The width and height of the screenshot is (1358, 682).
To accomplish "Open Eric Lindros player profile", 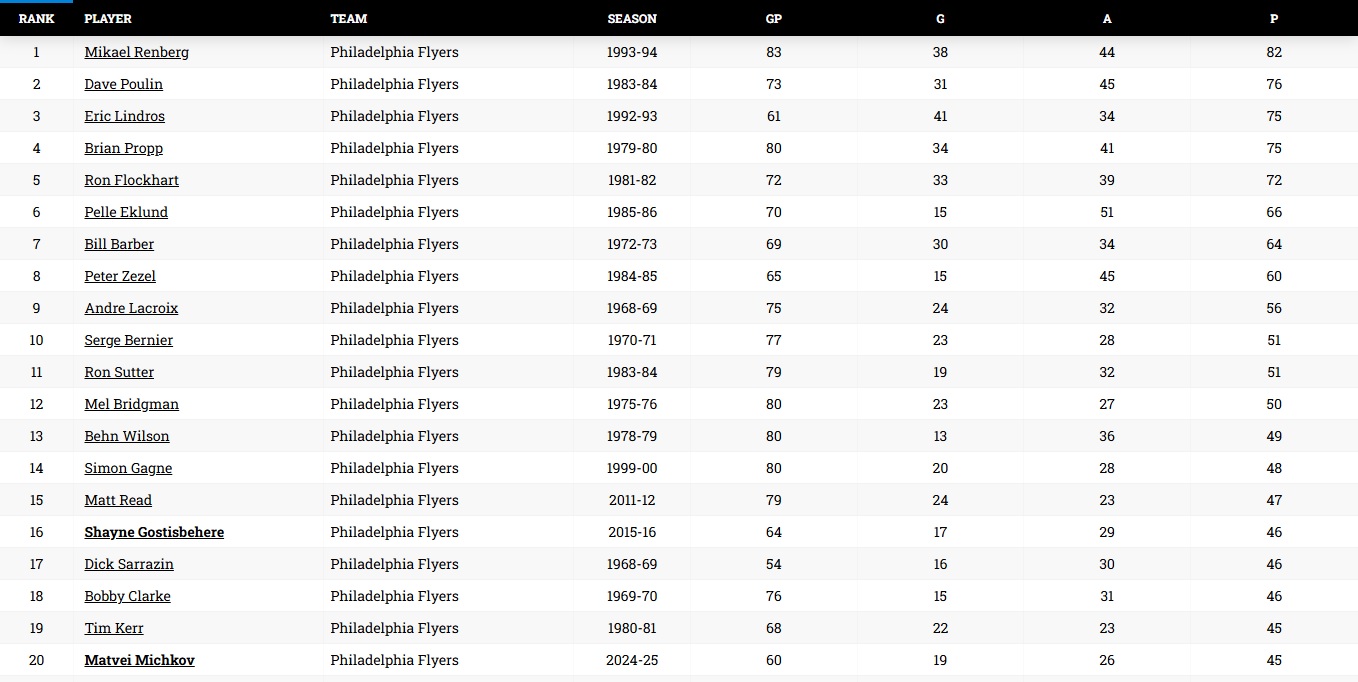I will 124,116.
